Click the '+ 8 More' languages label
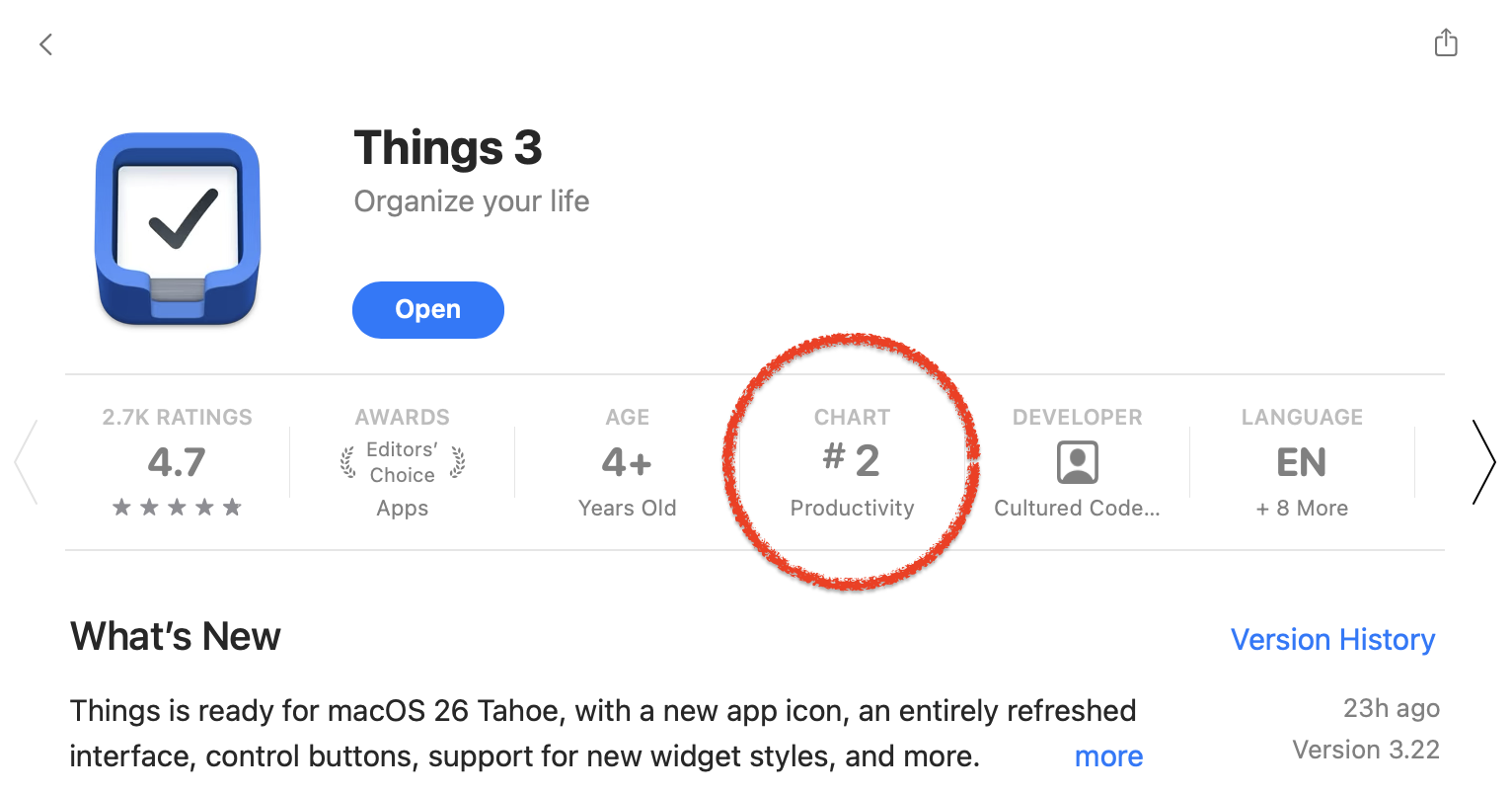Viewport: 1512px width, 794px height. click(x=1302, y=509)
